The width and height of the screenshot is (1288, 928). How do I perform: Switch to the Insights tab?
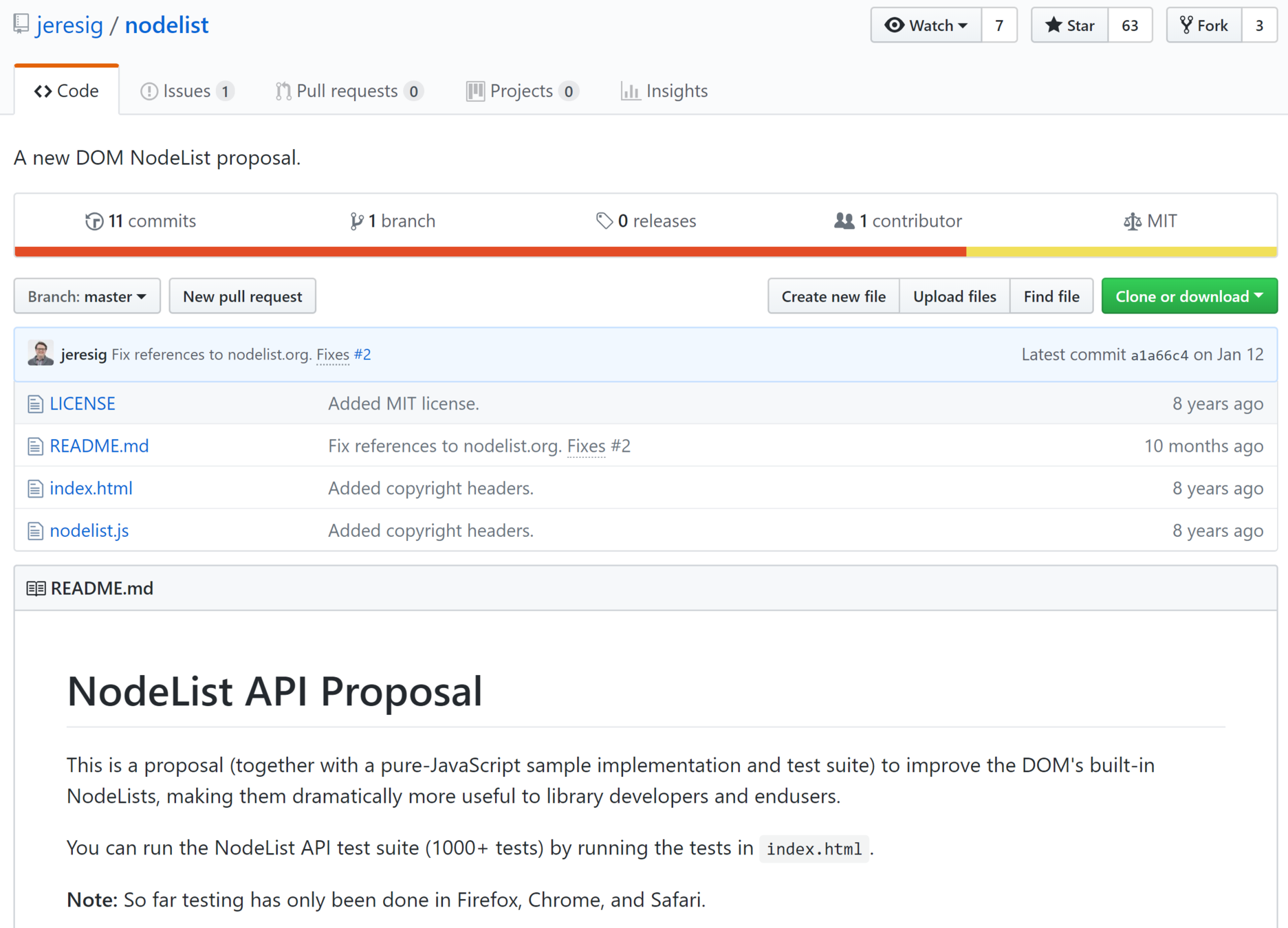pos(664,91)
